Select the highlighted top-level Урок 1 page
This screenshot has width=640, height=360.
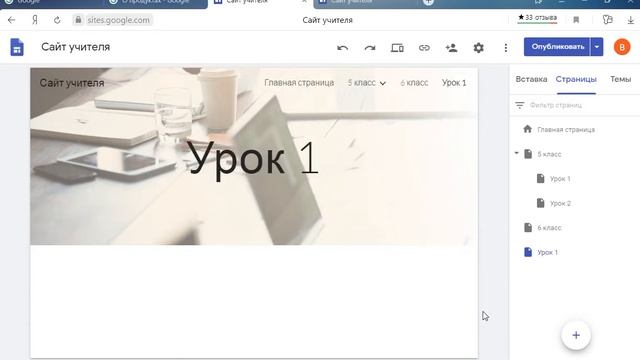click(x=547, y=252)
